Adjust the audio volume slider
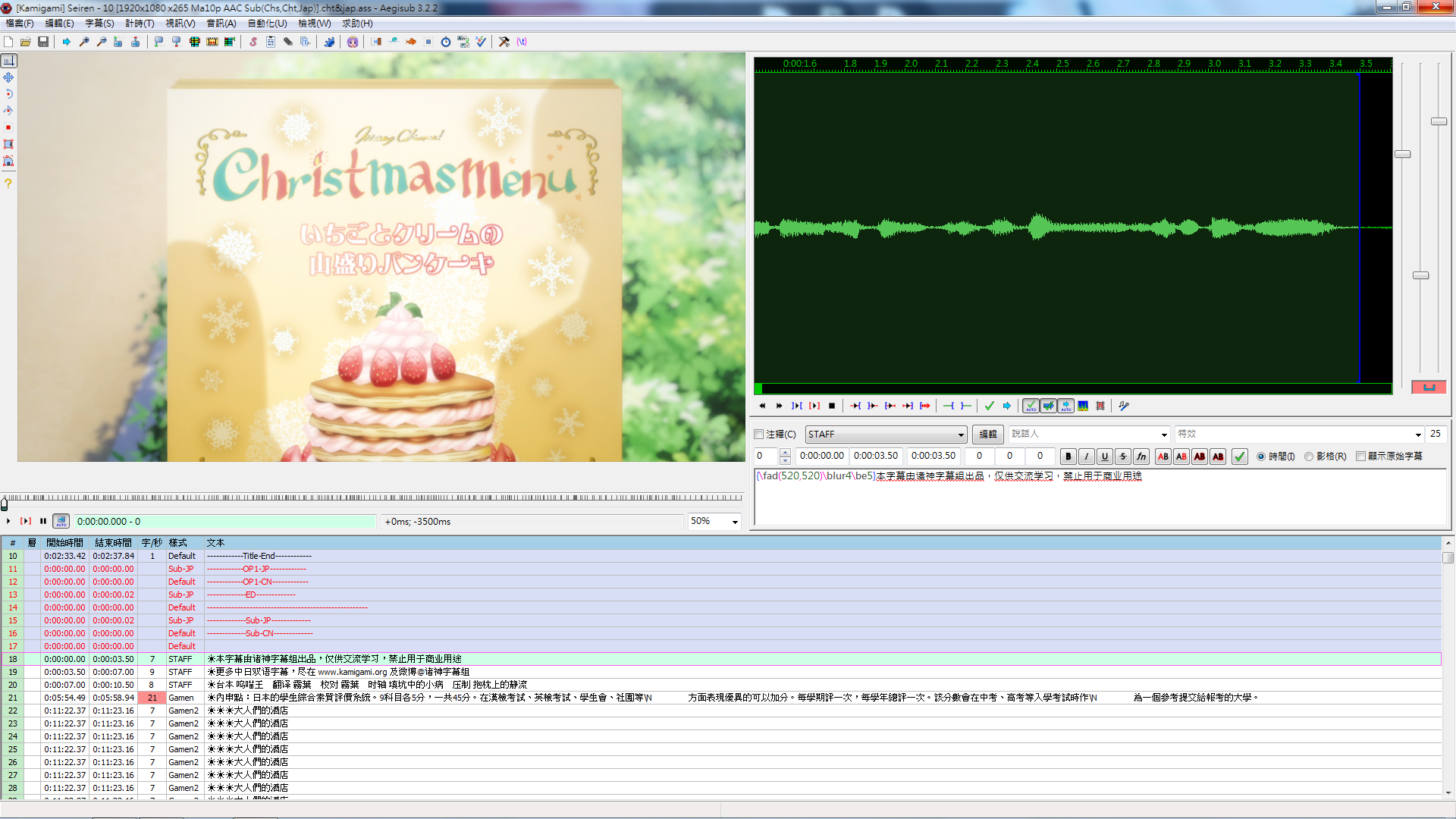Image resolution: width=1456 pixels, height=819 pixels. [1439, 121]
